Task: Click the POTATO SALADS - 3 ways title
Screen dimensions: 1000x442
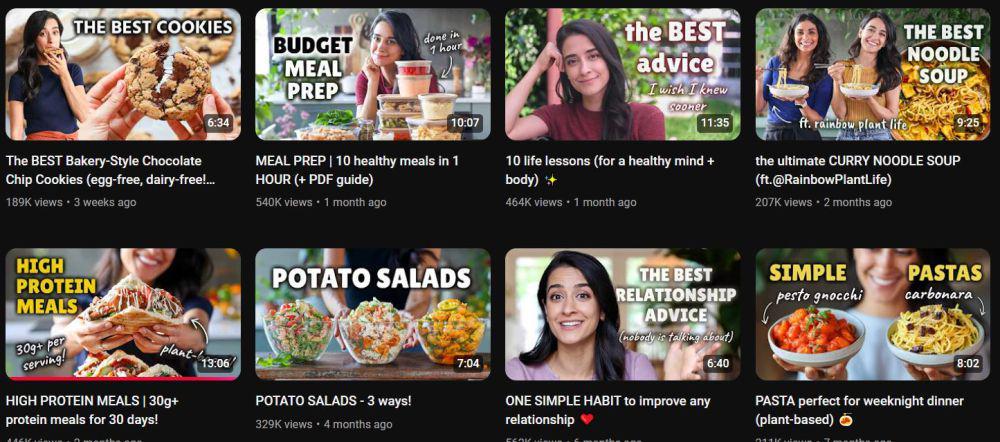Action: tap(334, 401)
